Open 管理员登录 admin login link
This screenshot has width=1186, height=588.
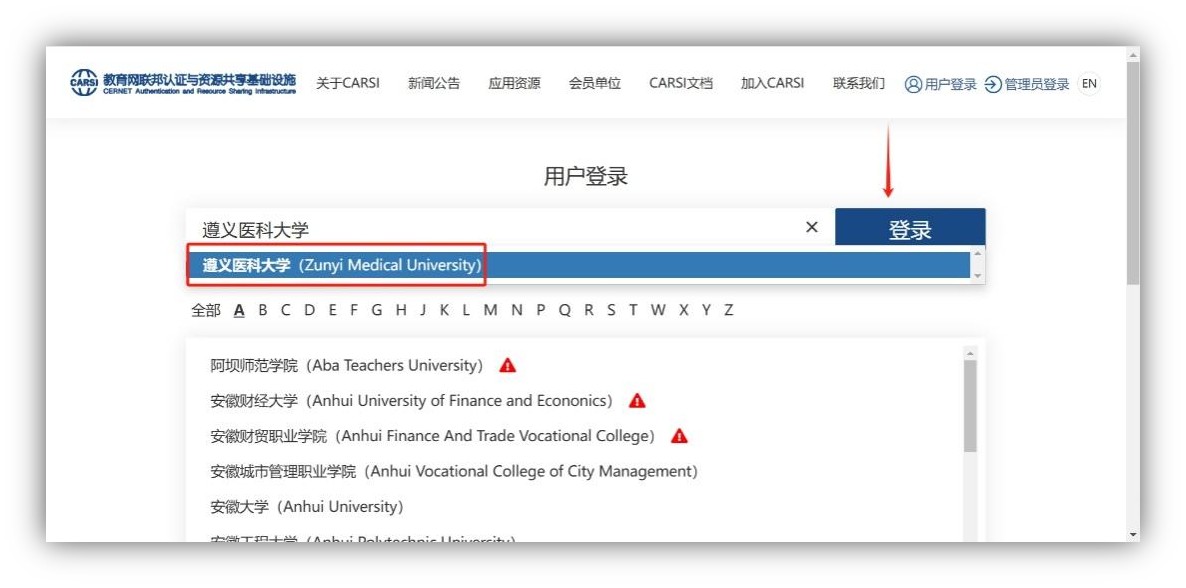[1027, 84]
